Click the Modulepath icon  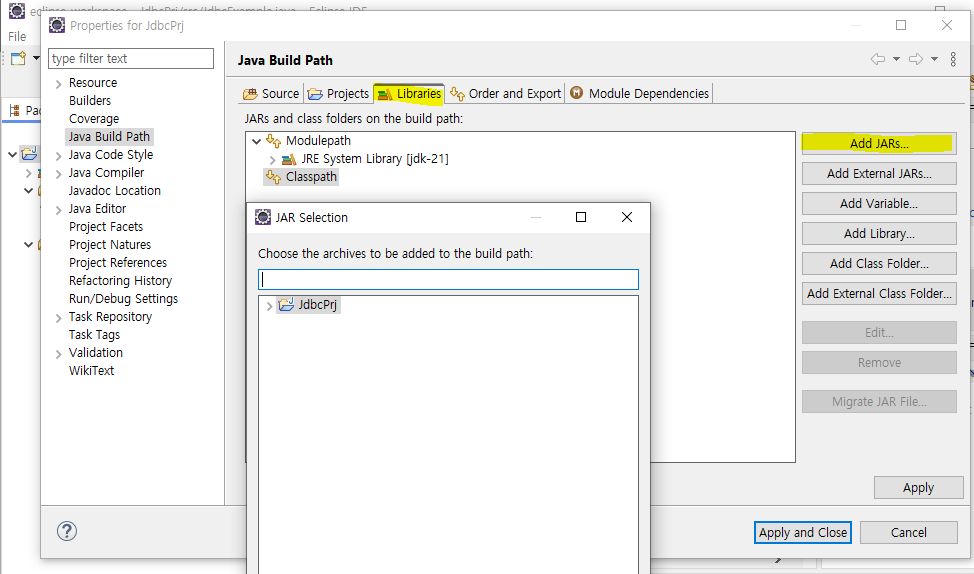click(273, 141)
